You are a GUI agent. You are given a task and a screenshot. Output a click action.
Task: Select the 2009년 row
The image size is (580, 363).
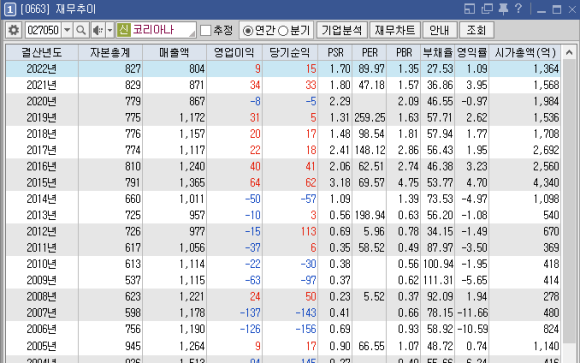pos(283,280)
